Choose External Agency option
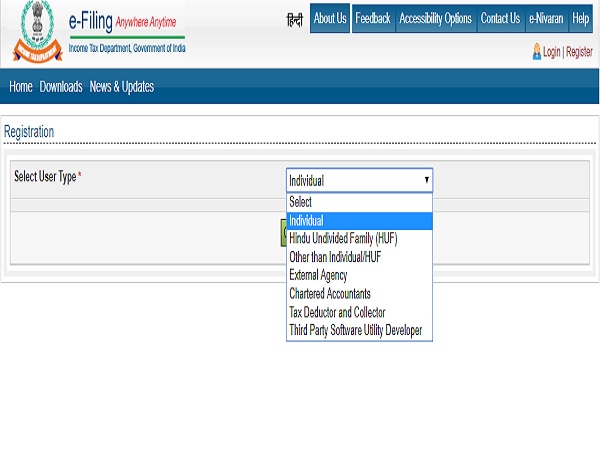Image resolution: width=600 pixels, height=450 pixels. (x=359, y=276)
